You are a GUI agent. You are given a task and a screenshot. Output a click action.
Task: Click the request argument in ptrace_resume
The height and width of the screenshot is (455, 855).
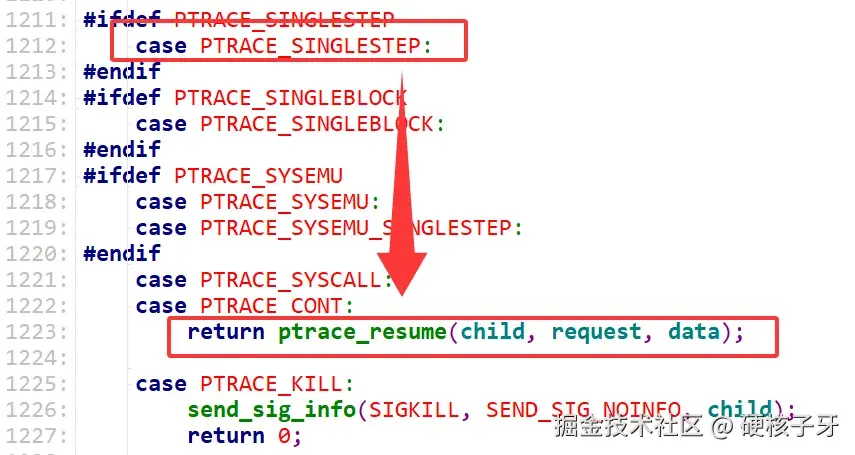[x=597, y=332]
